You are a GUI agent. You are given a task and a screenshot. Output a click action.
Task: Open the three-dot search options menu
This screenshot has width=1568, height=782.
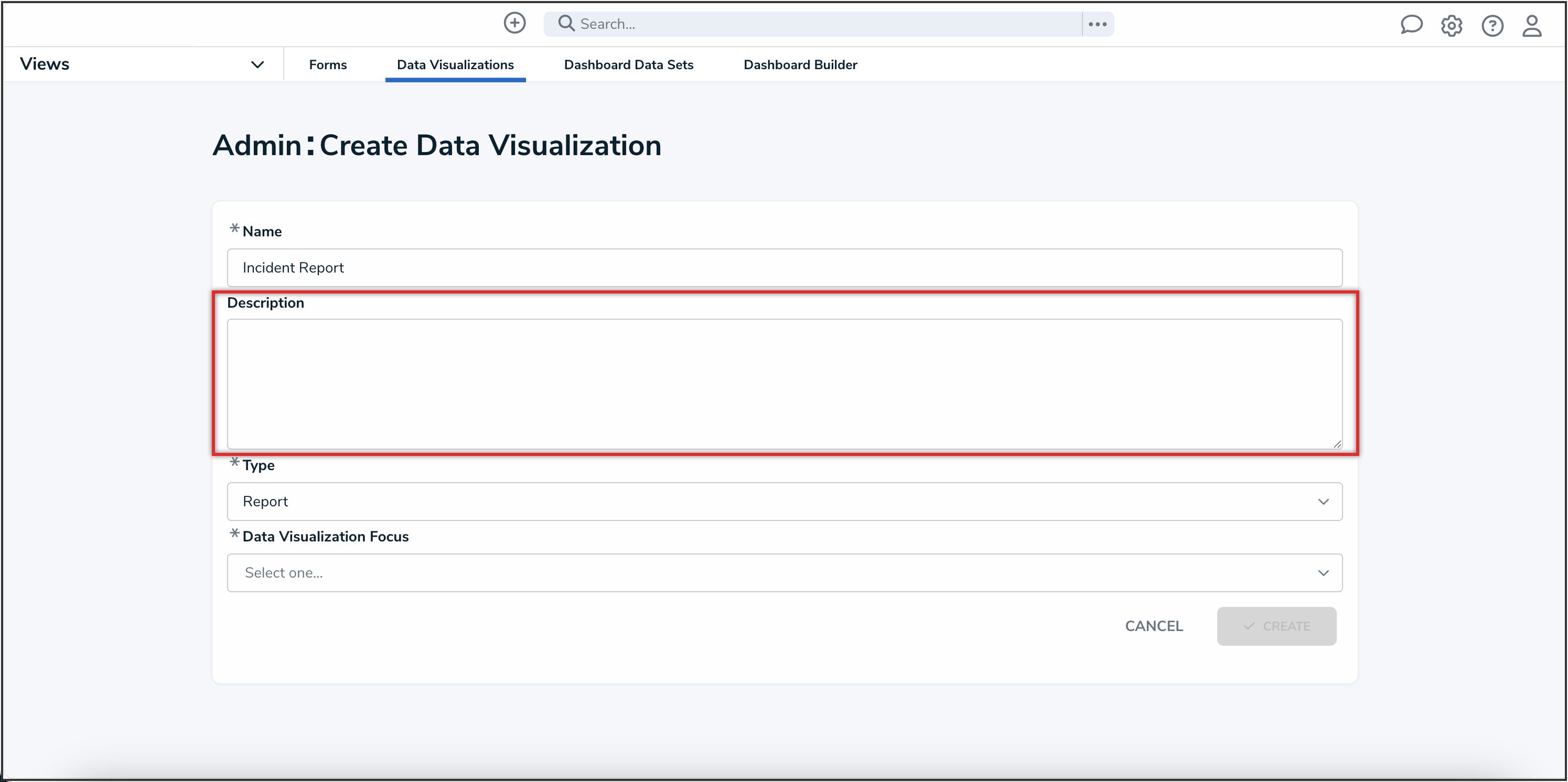pyautogui.click(x=1097, y=24)
